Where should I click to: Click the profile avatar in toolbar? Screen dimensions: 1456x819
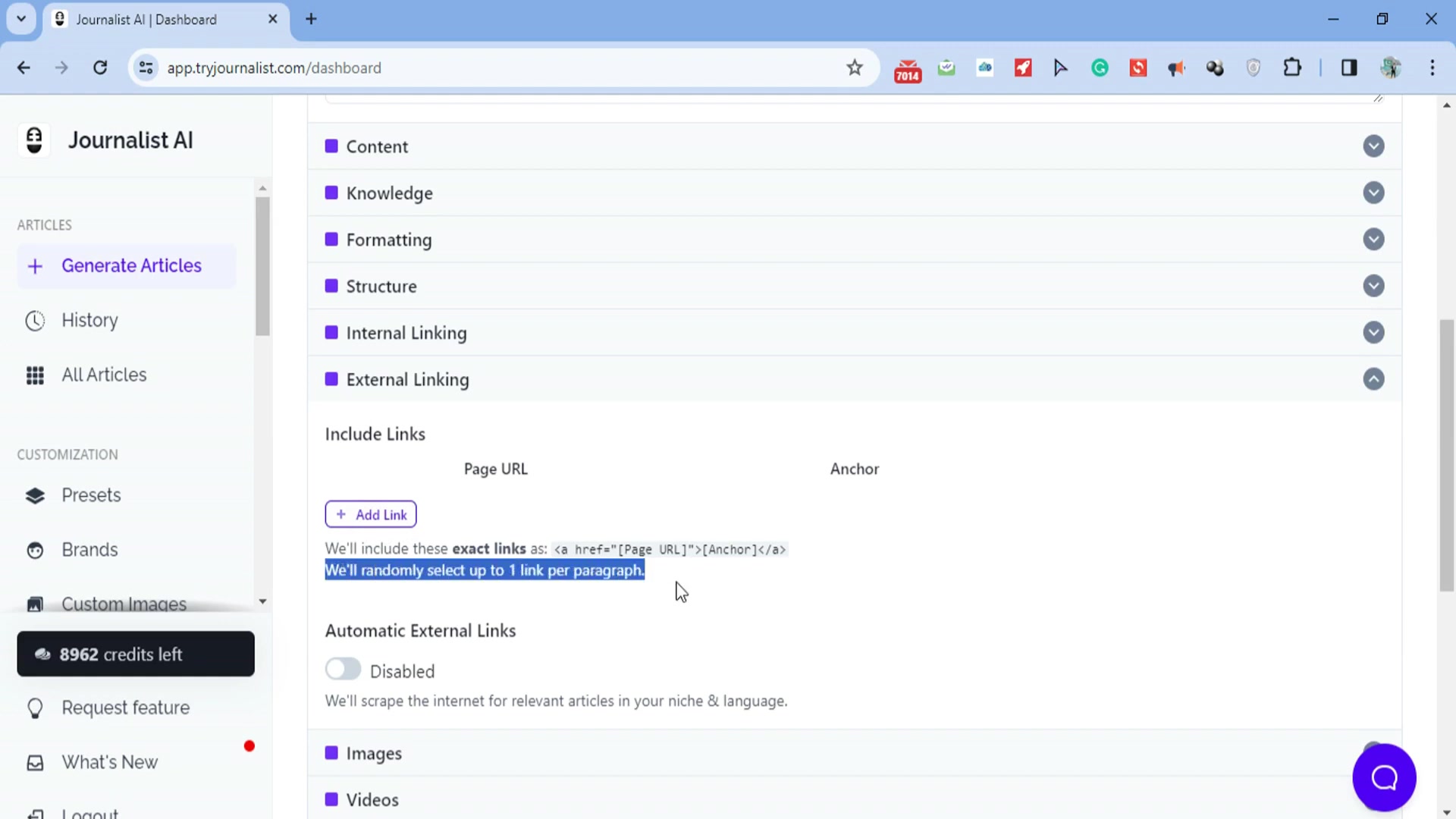[1391, 67]
